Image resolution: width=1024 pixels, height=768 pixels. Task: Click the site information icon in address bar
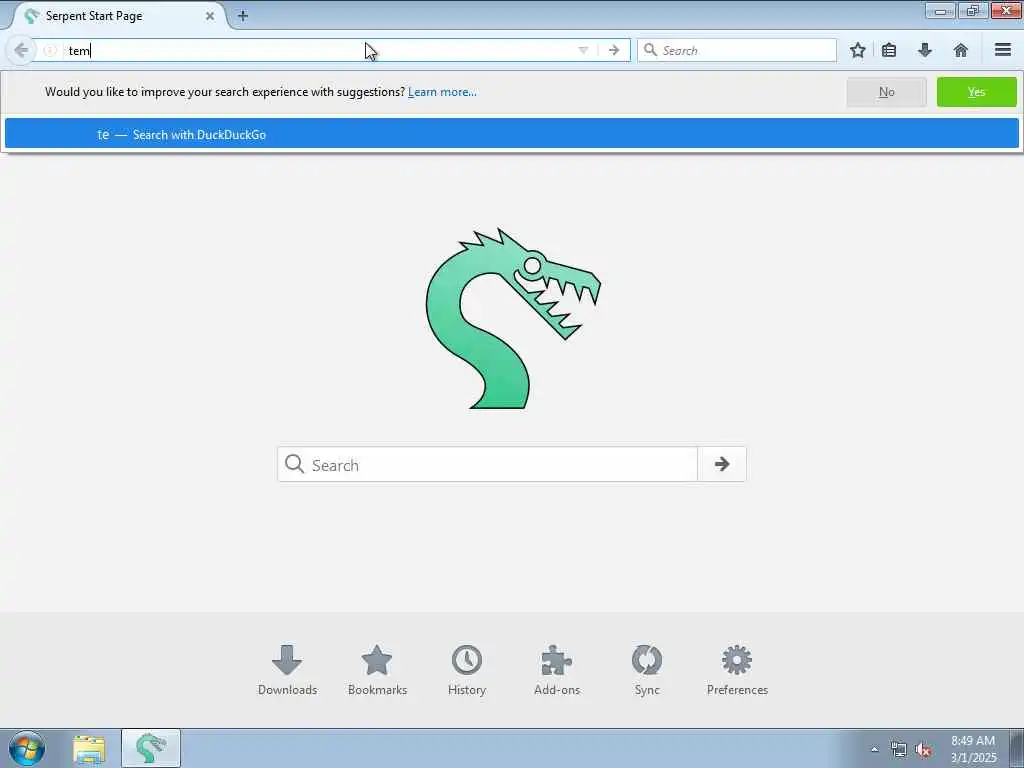tap(50, 50)
